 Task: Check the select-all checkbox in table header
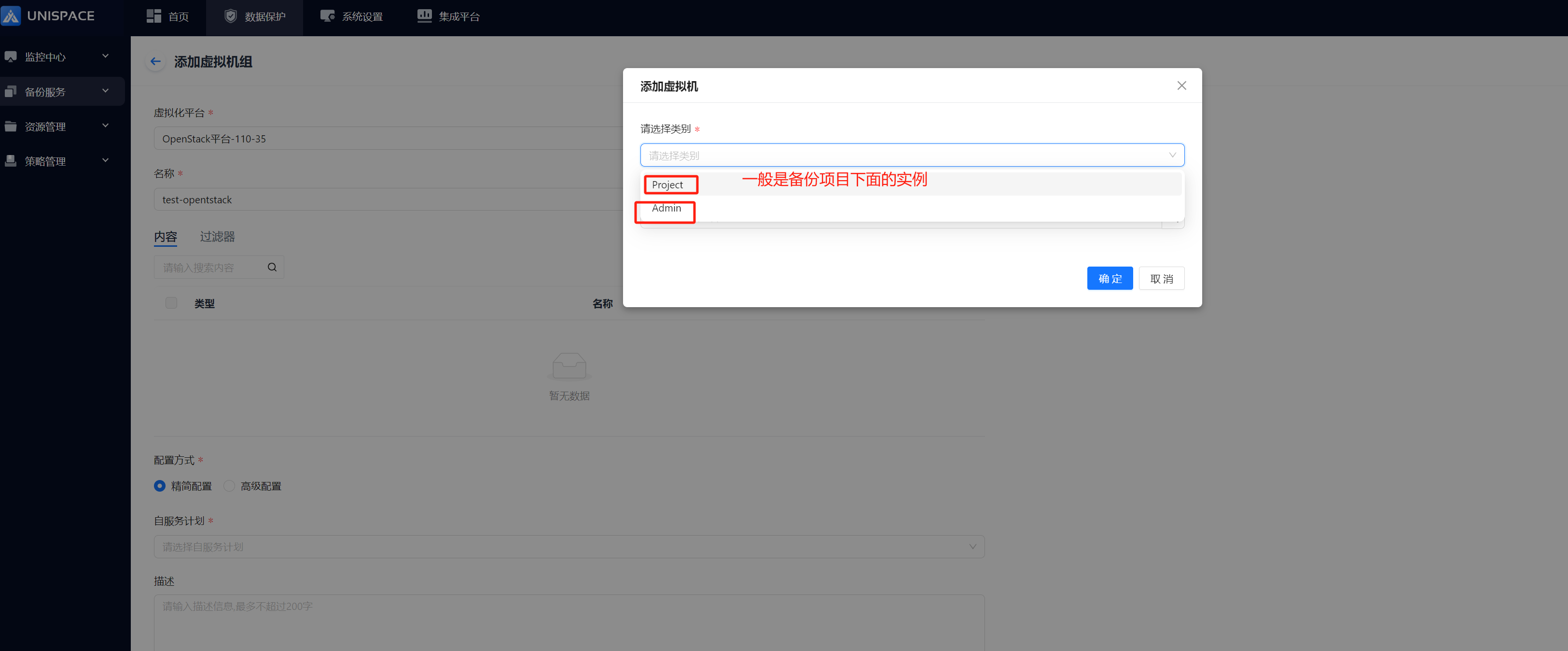171,303
